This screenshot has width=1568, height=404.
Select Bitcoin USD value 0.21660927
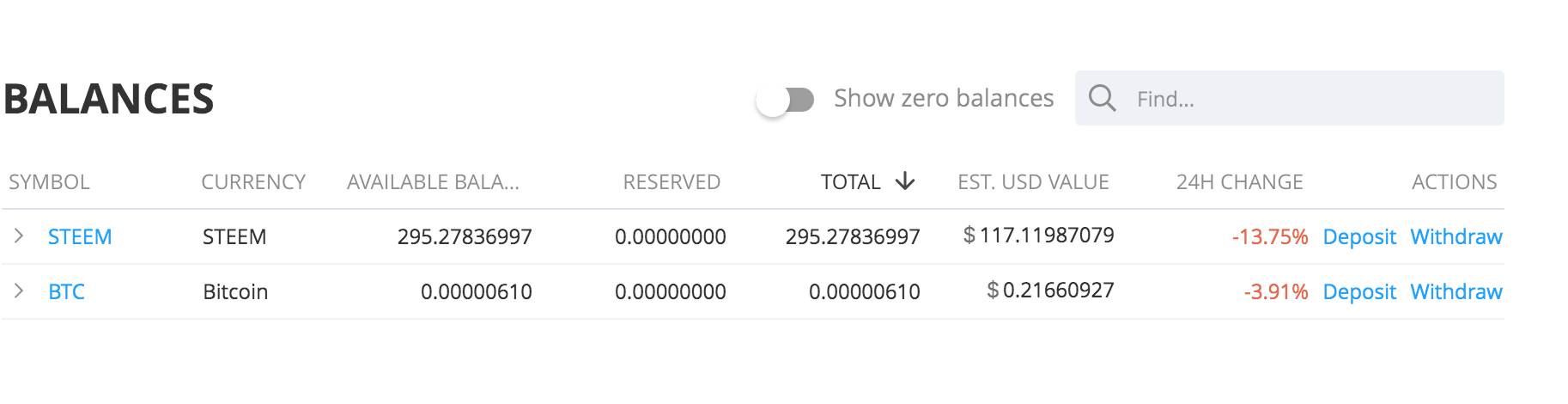(1050, 290)
